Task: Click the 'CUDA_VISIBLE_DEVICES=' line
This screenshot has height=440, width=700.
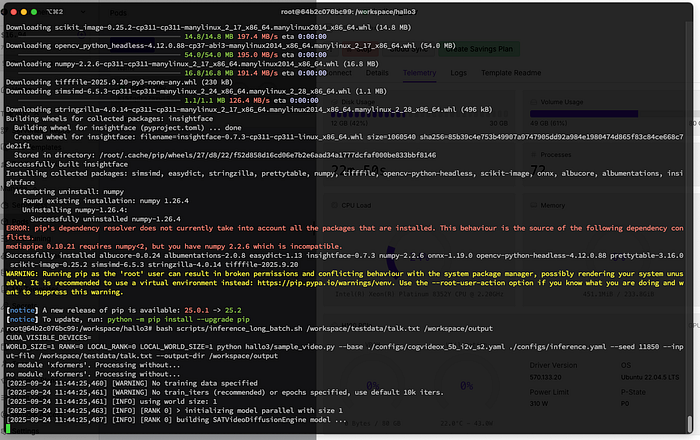Action: point(48,338)
